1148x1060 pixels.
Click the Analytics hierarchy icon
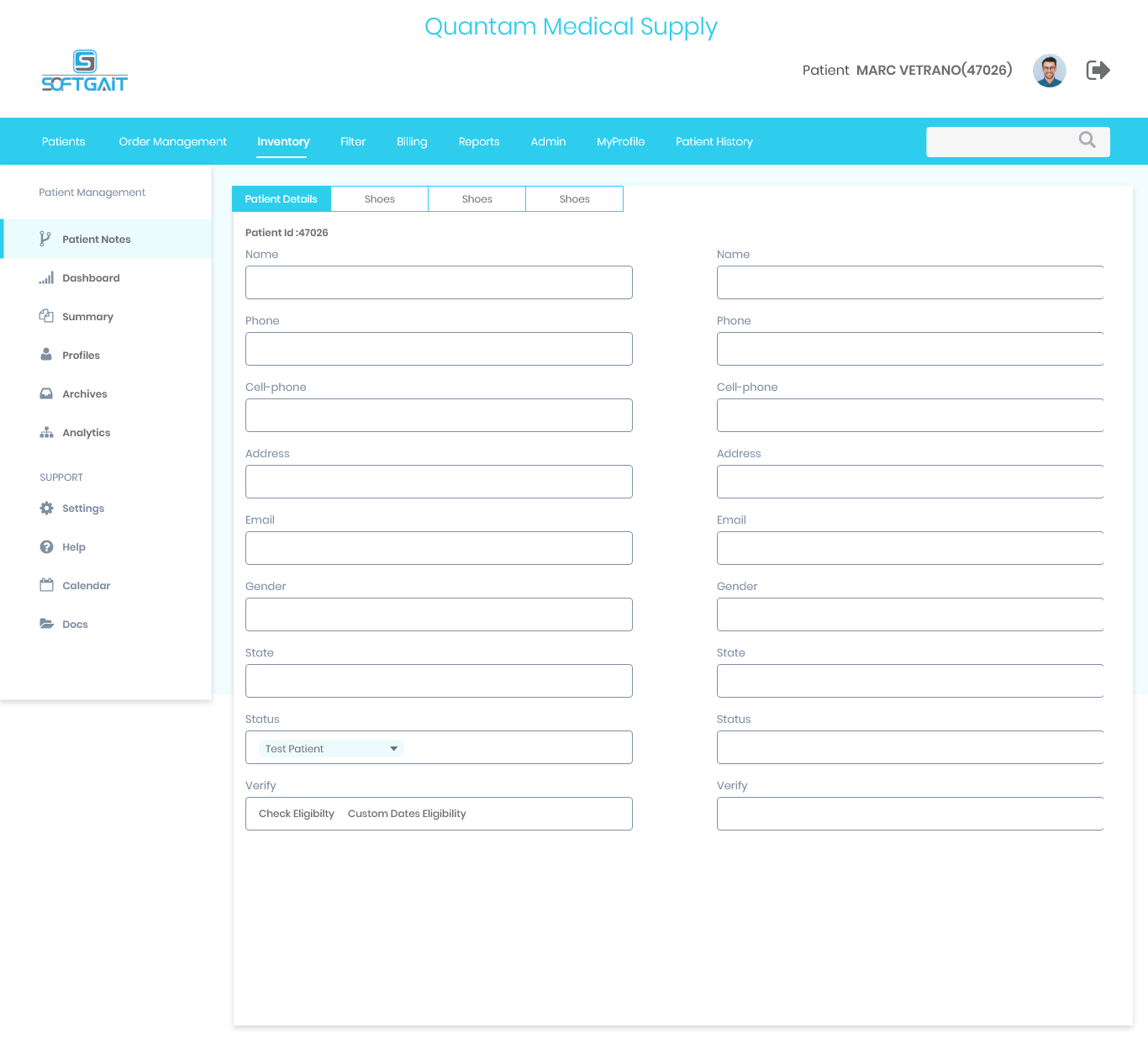pyautogui.click(x=46, y=432)
